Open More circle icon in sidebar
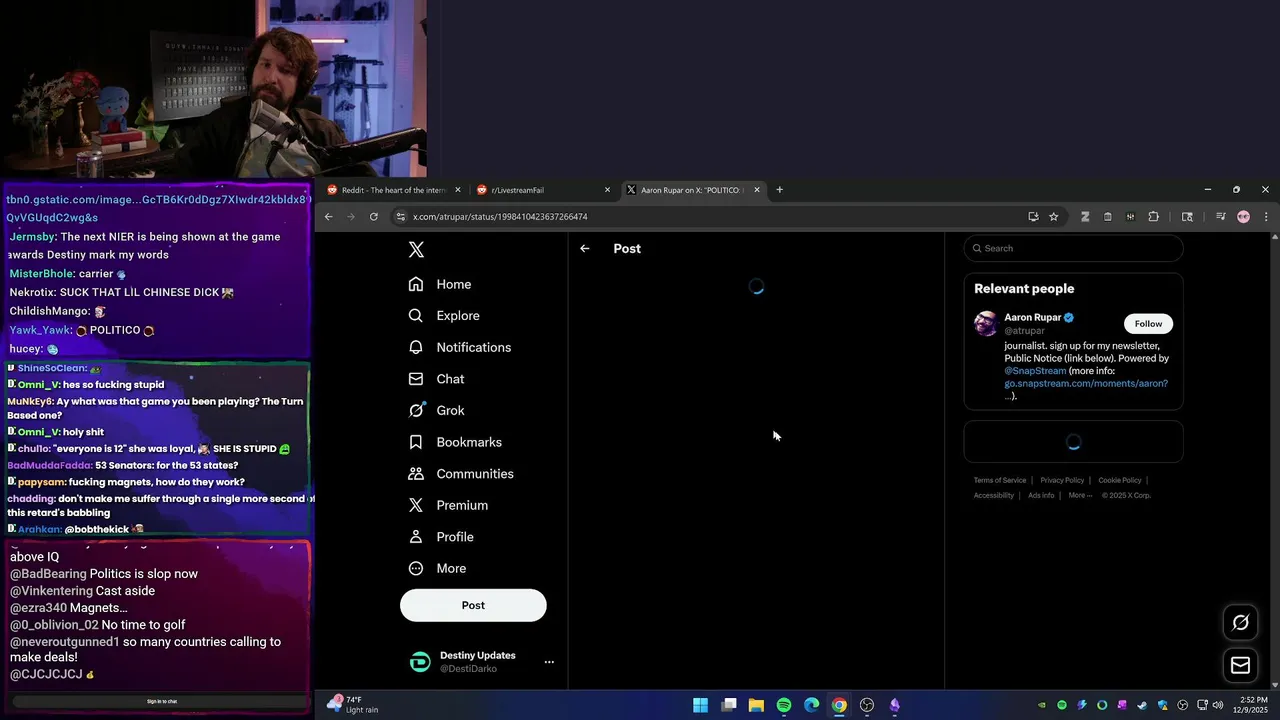Viewport: 1280px width, 720px height. (416, 568)
